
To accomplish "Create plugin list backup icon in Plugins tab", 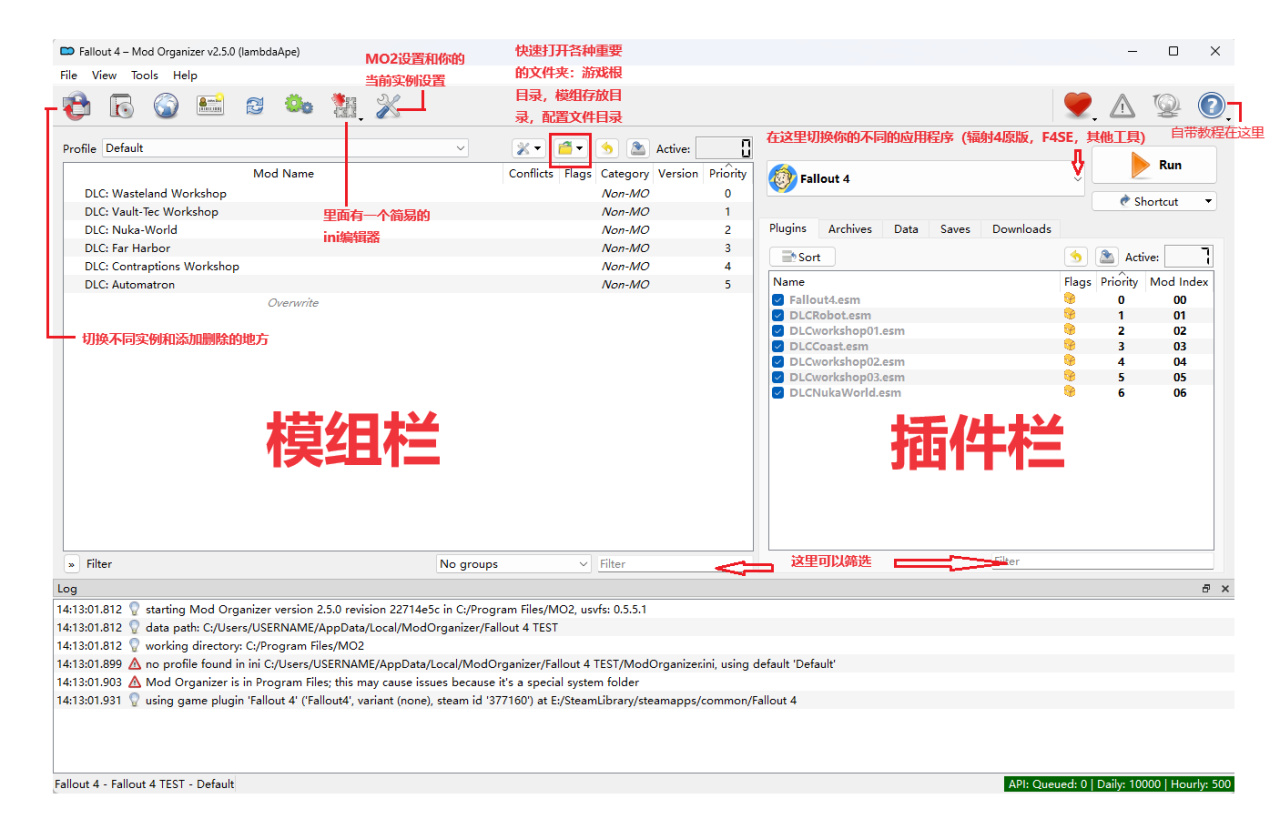I will tap(1106, 257).
